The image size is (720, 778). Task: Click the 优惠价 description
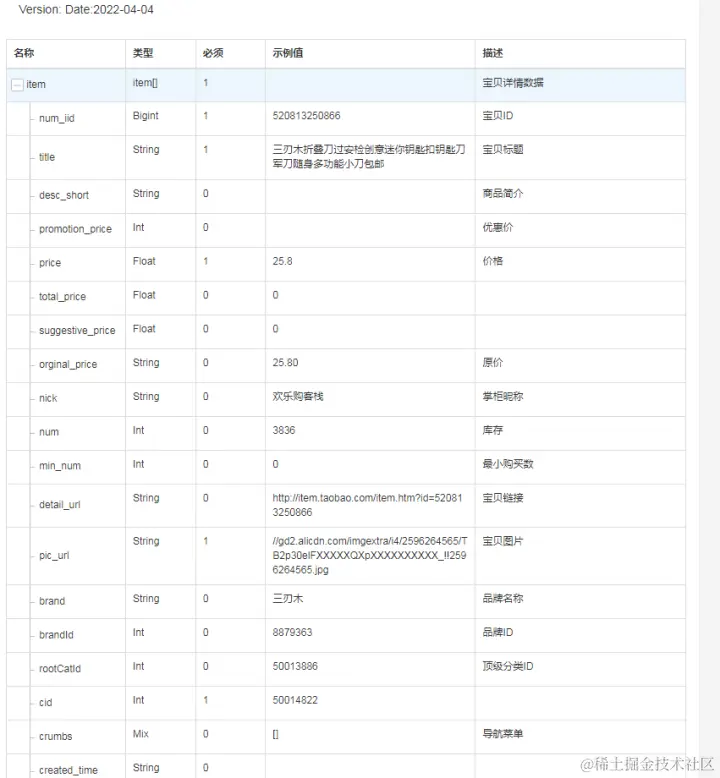[498, 227]
